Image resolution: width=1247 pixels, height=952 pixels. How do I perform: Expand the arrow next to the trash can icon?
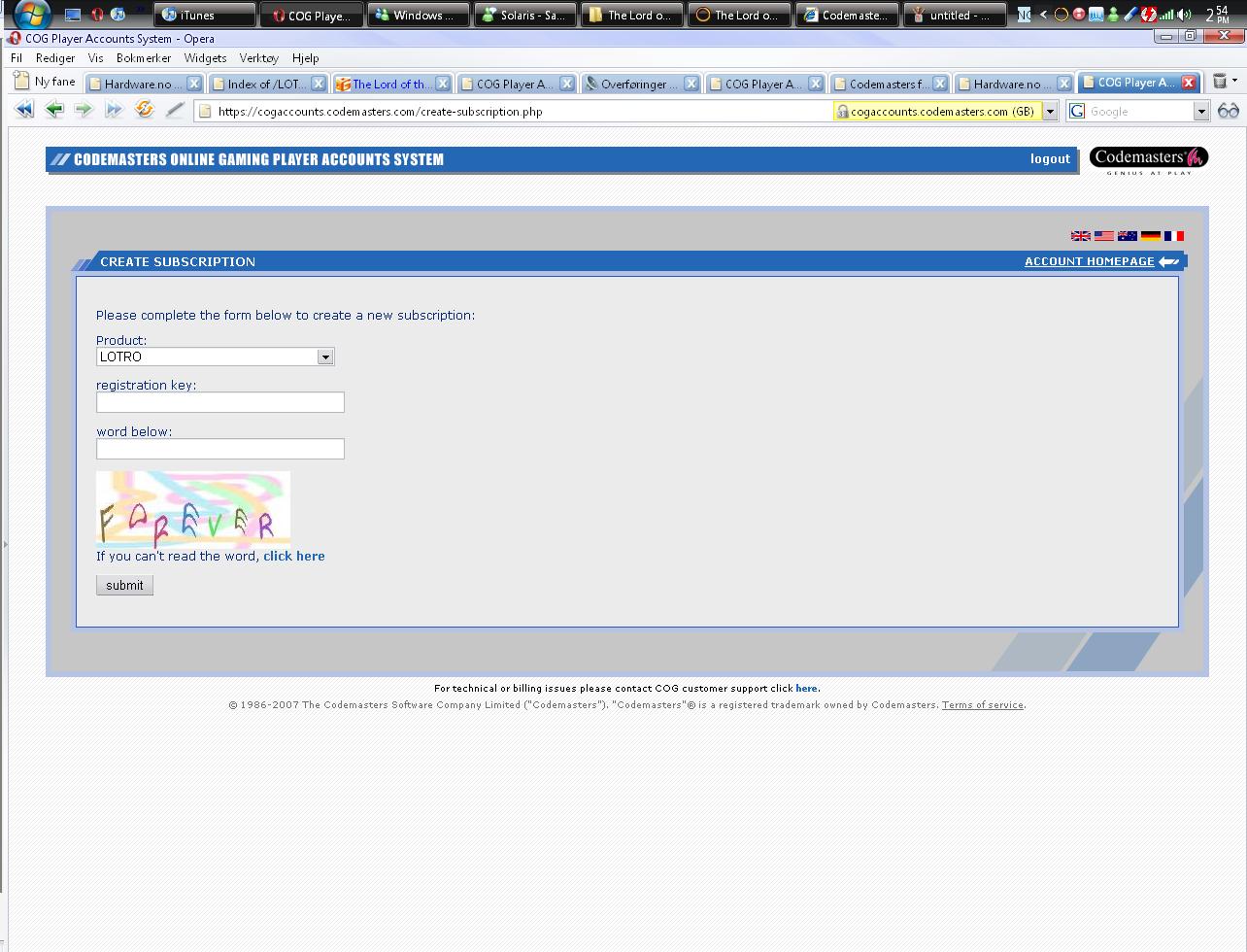coord(1234,82)
